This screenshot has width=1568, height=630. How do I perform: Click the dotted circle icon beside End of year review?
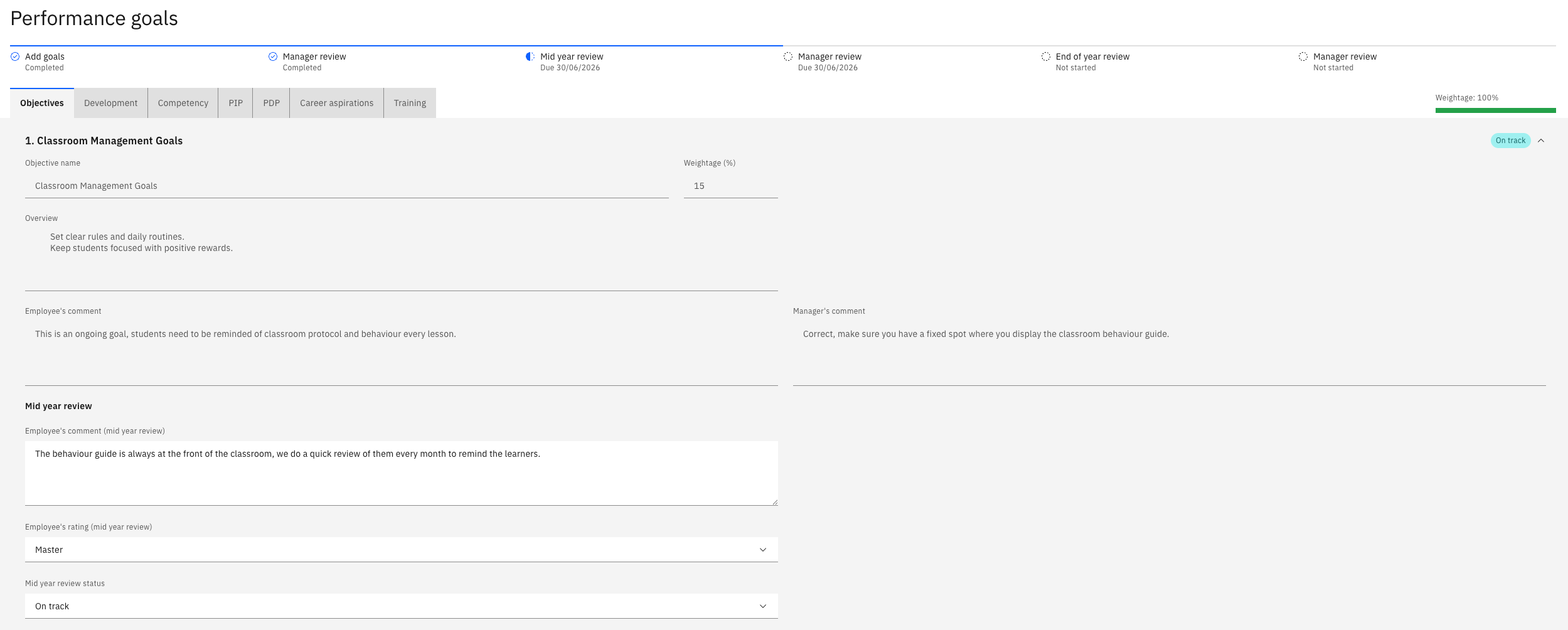click(1046, 56)
